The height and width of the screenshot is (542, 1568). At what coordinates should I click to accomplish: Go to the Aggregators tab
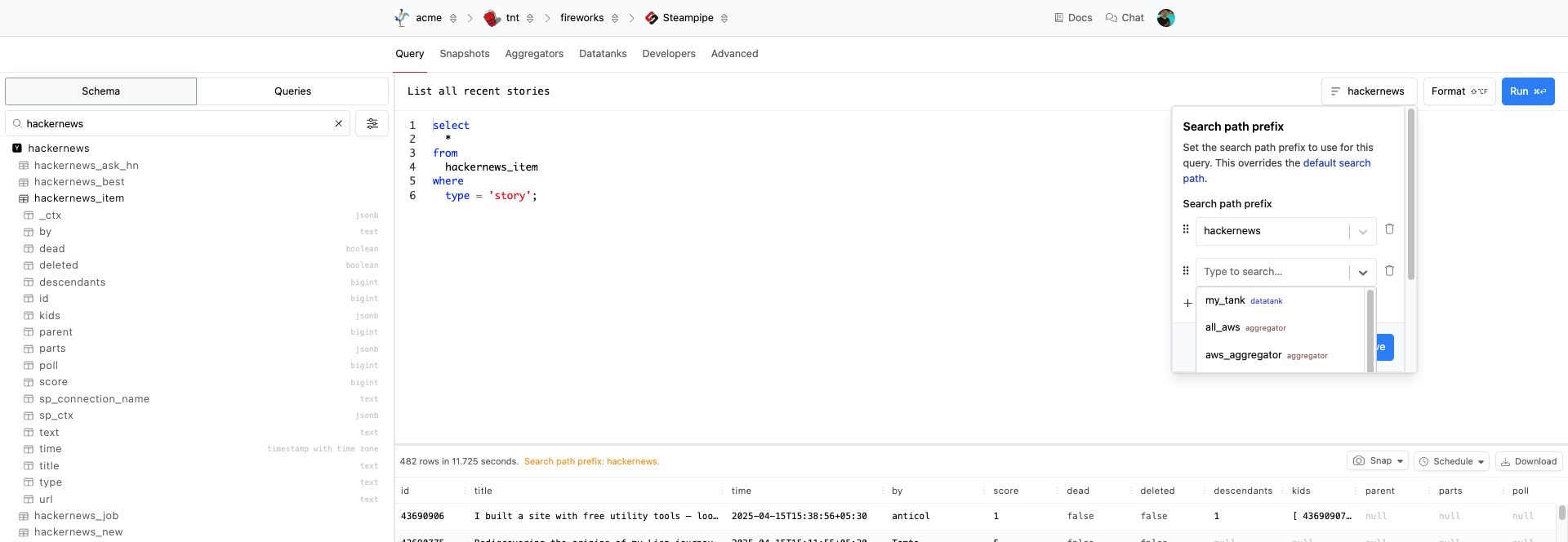click(x=534, y=54)
